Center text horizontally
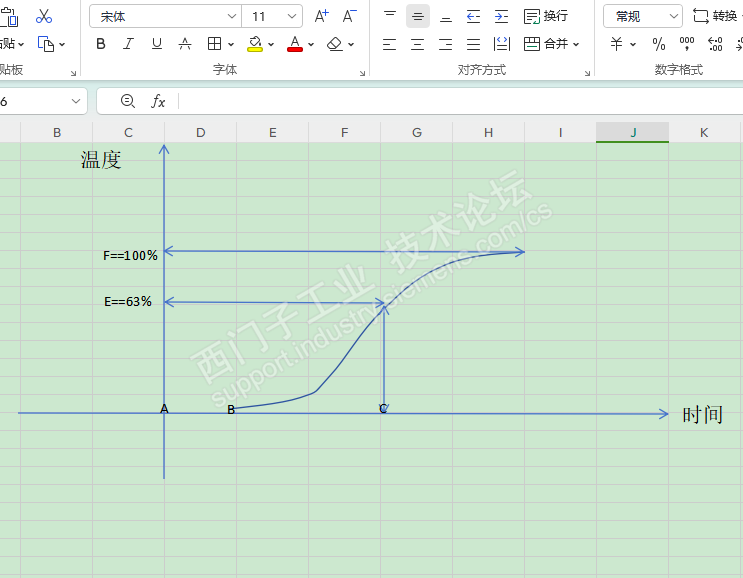 [x=417, y=45]
